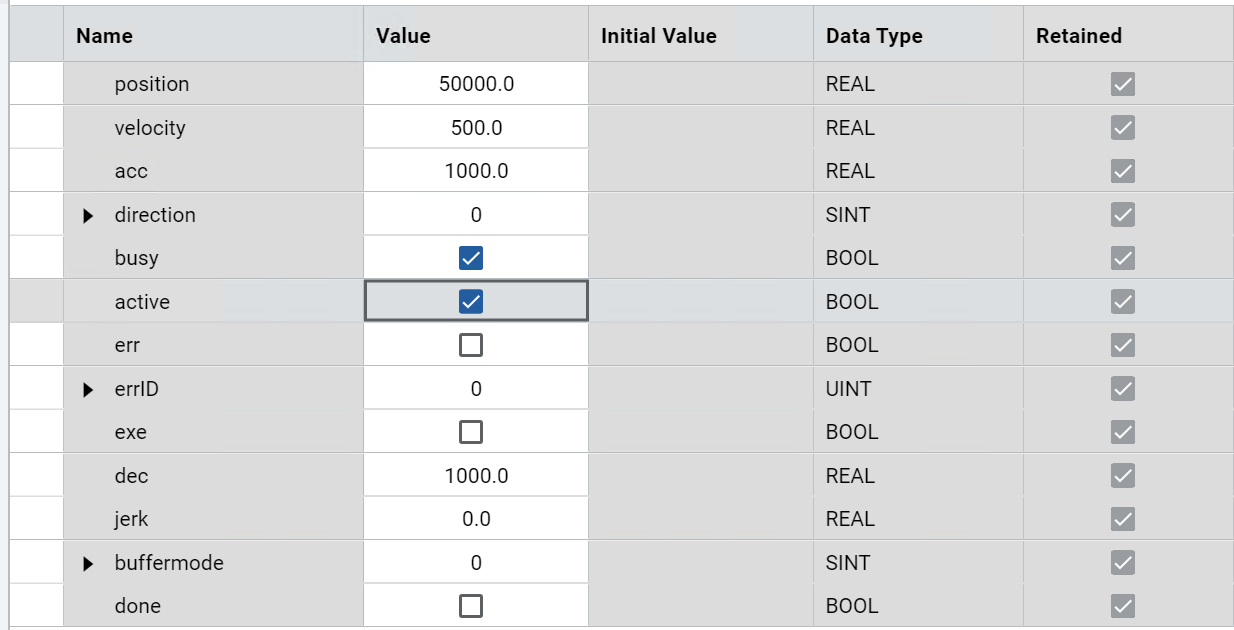Expand the errID variable arrow
The width and height of the screenshot is (1234, 630).
pos(89,389)
